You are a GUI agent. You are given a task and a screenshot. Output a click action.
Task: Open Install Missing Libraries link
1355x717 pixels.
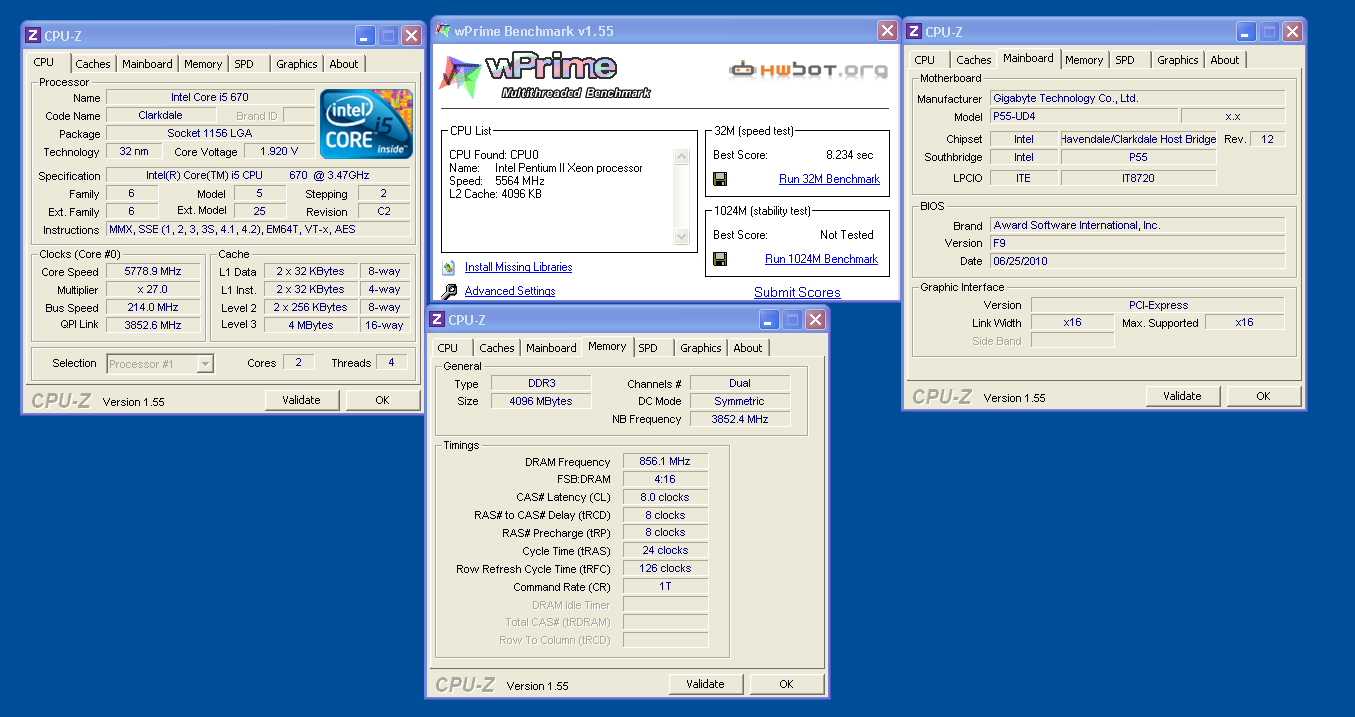pos(518,267)
